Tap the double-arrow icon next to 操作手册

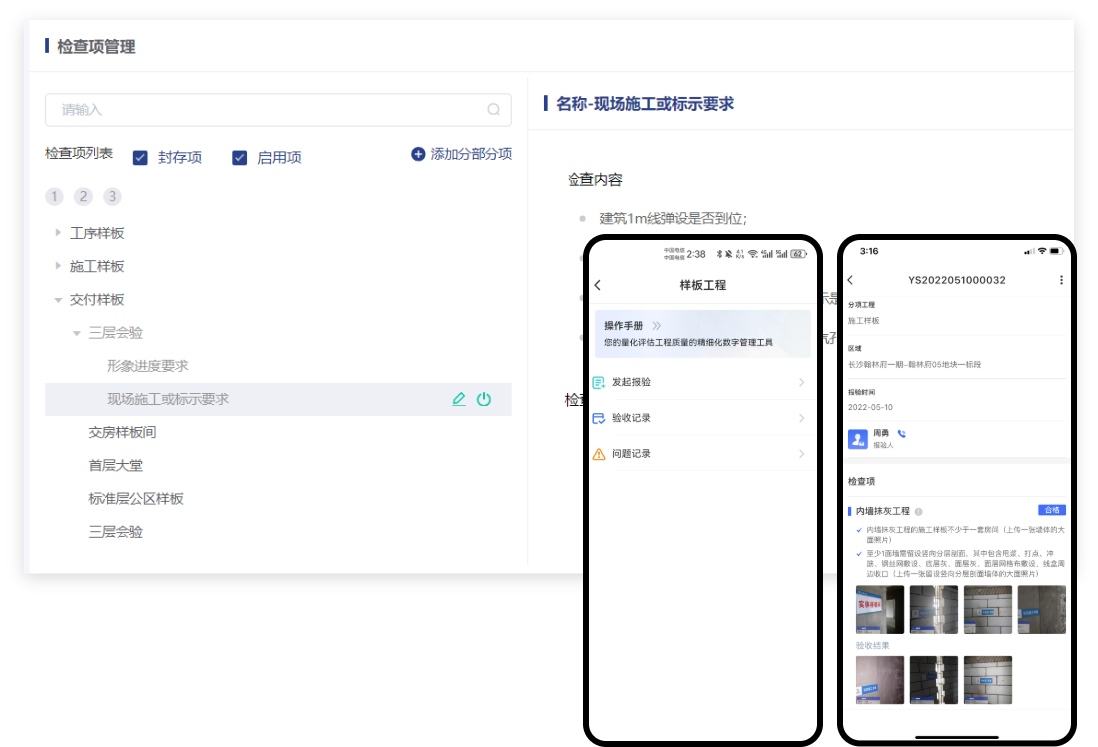coord(656,326)
